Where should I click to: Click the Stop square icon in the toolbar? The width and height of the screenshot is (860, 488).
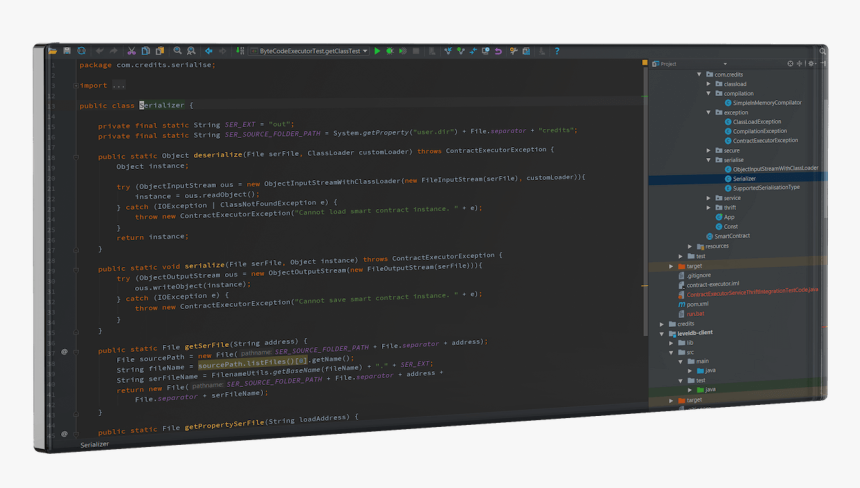point(416,51)
